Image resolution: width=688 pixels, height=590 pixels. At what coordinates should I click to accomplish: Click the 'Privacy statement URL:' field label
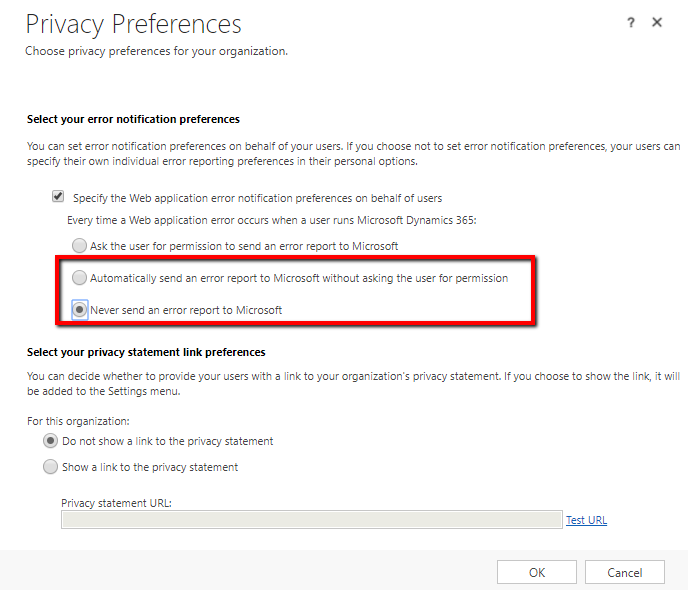pyautogui.click(x=116, y=503)
